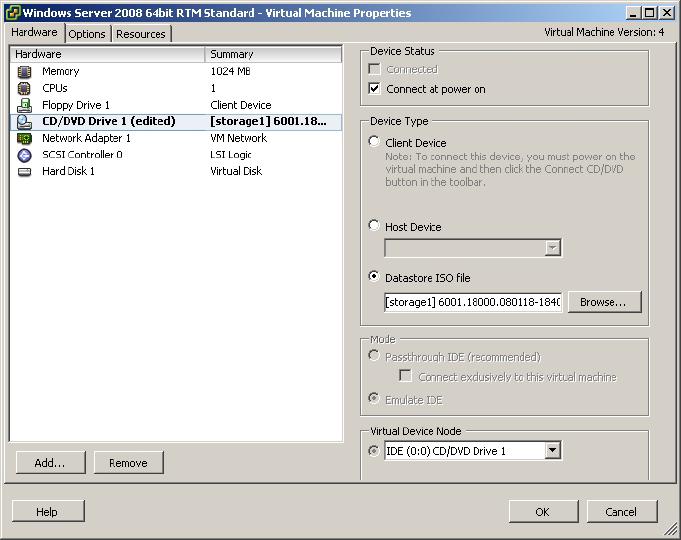
Task: Select the Virtual Device Node radio button
Action: (x=374, y=451)
